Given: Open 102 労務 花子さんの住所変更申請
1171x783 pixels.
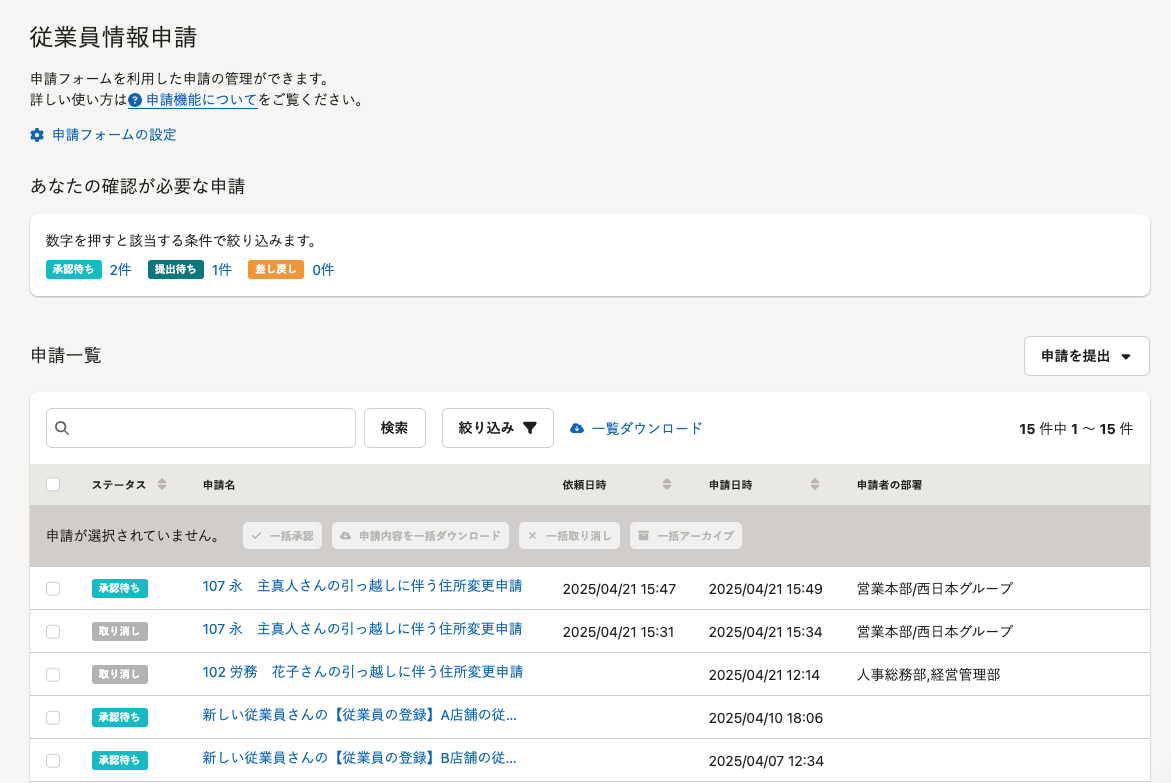Looking at the screenshot, I should 363,672.
